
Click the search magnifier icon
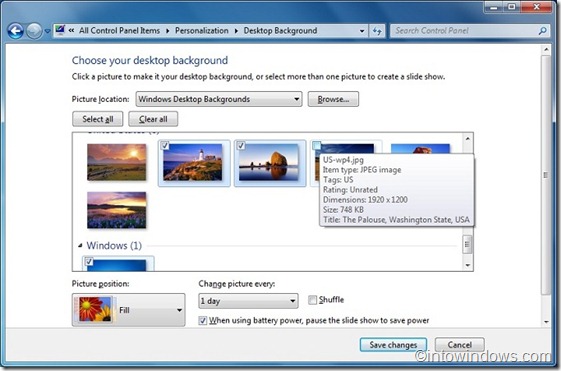coord(543,31)
